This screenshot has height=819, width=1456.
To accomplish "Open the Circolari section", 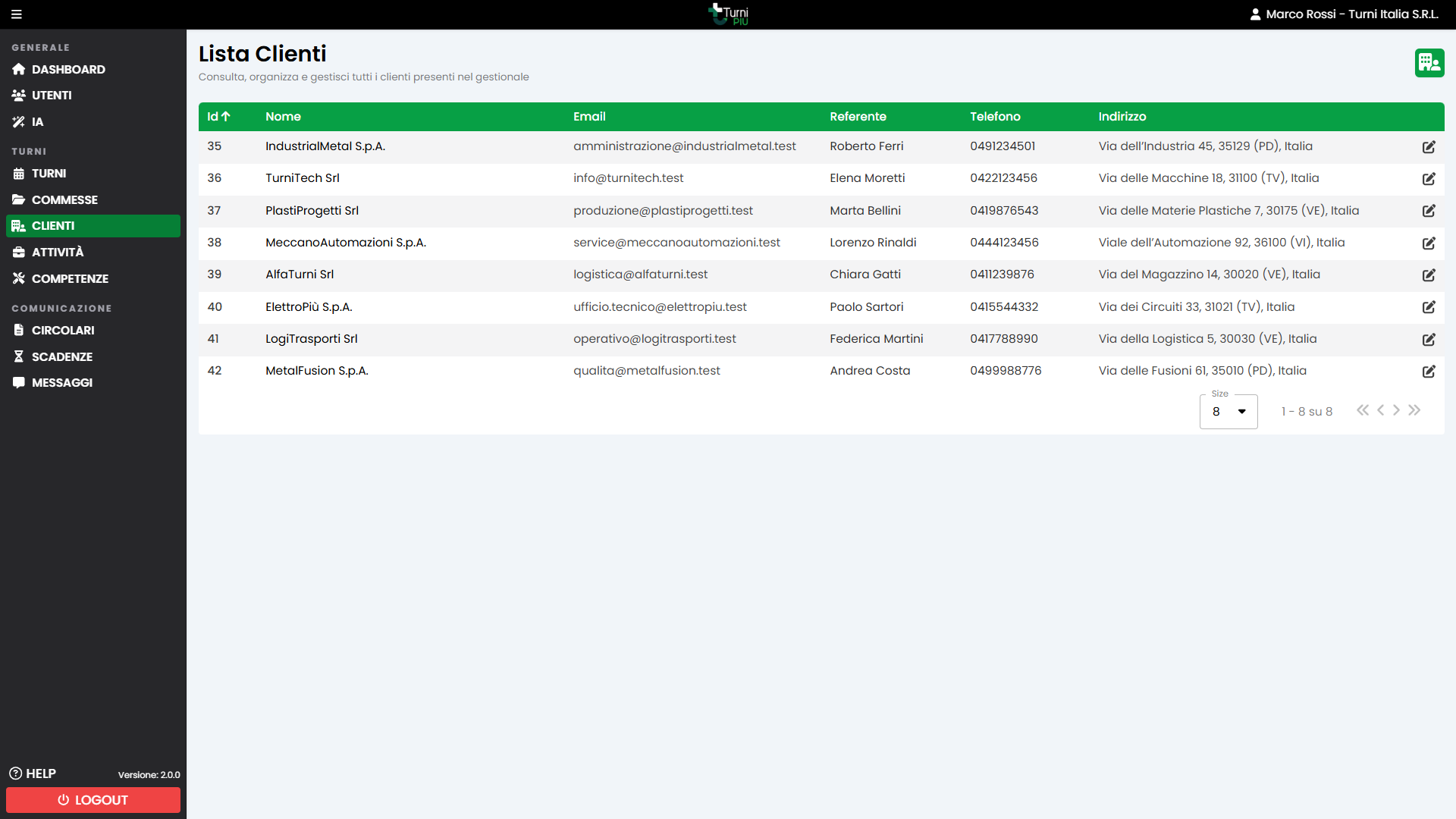I will point(93,331).
